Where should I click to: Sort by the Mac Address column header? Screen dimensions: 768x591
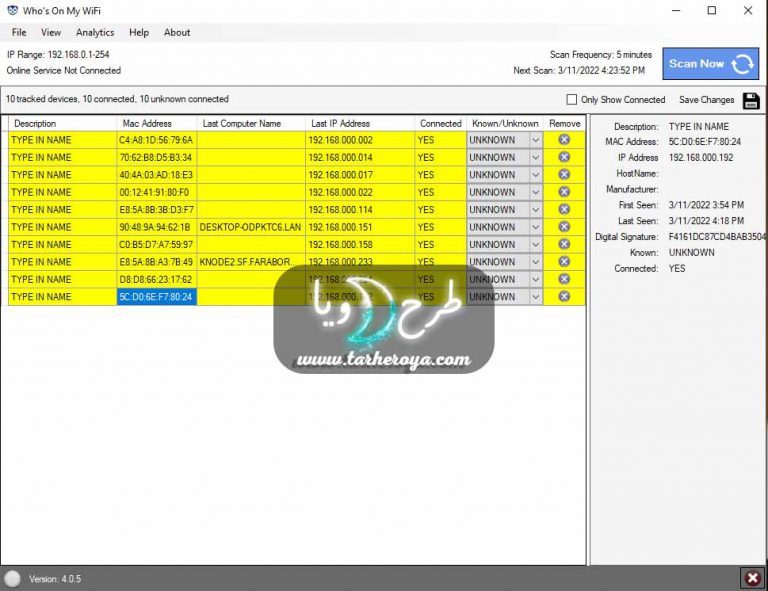coord(156,123)
